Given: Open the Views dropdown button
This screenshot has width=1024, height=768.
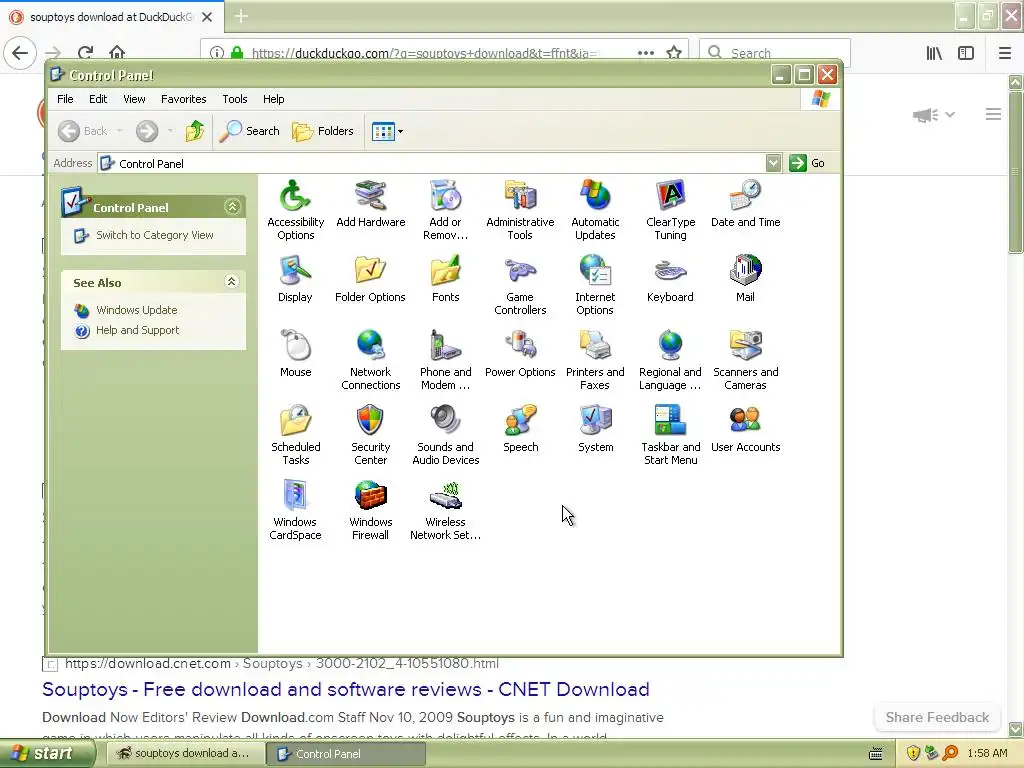Looking at the screenshot, I should 387,131.
